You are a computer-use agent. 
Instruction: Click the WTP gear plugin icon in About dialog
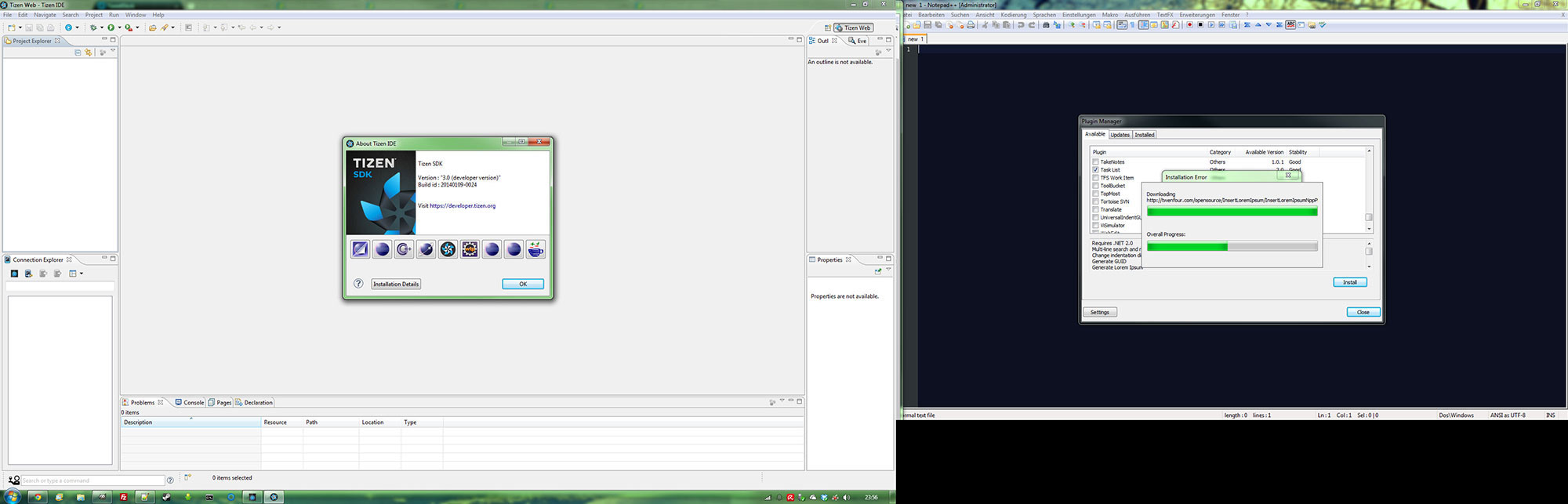(x=470, y=249)
